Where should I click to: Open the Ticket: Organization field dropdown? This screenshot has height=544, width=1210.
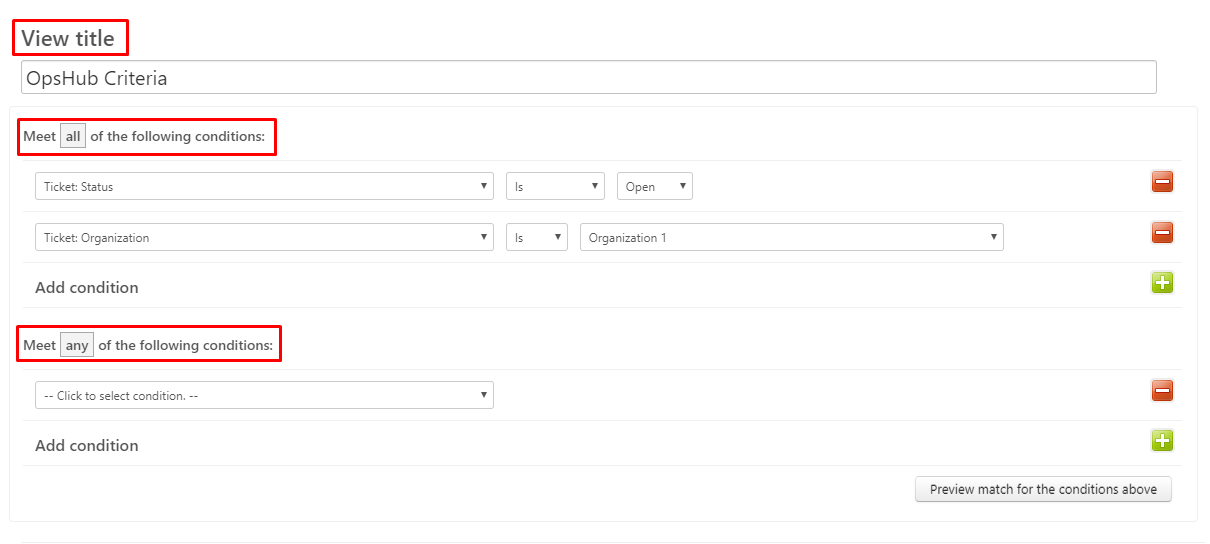point(264,238)
